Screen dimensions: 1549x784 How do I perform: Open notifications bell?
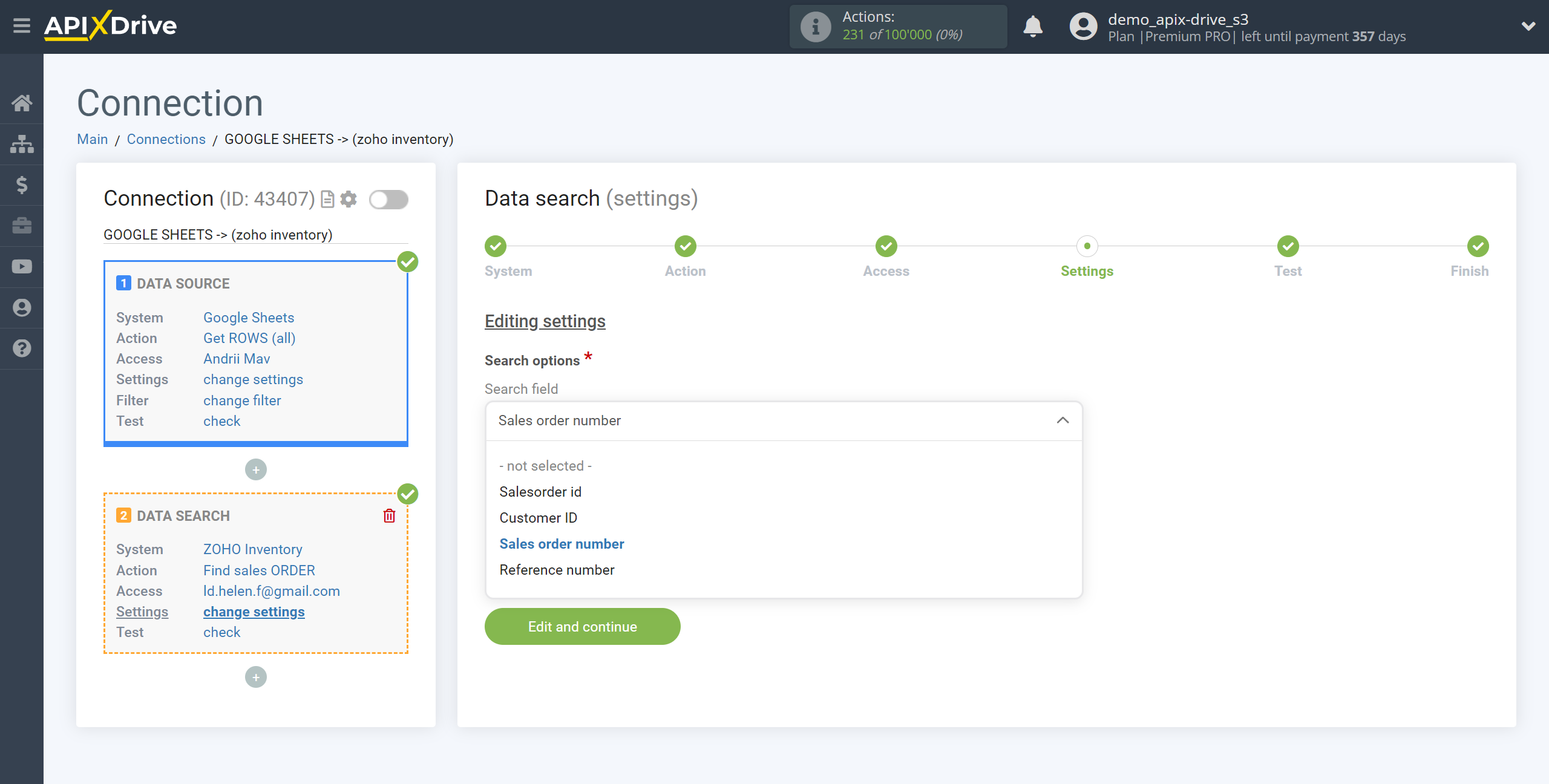coord(1033,27)
